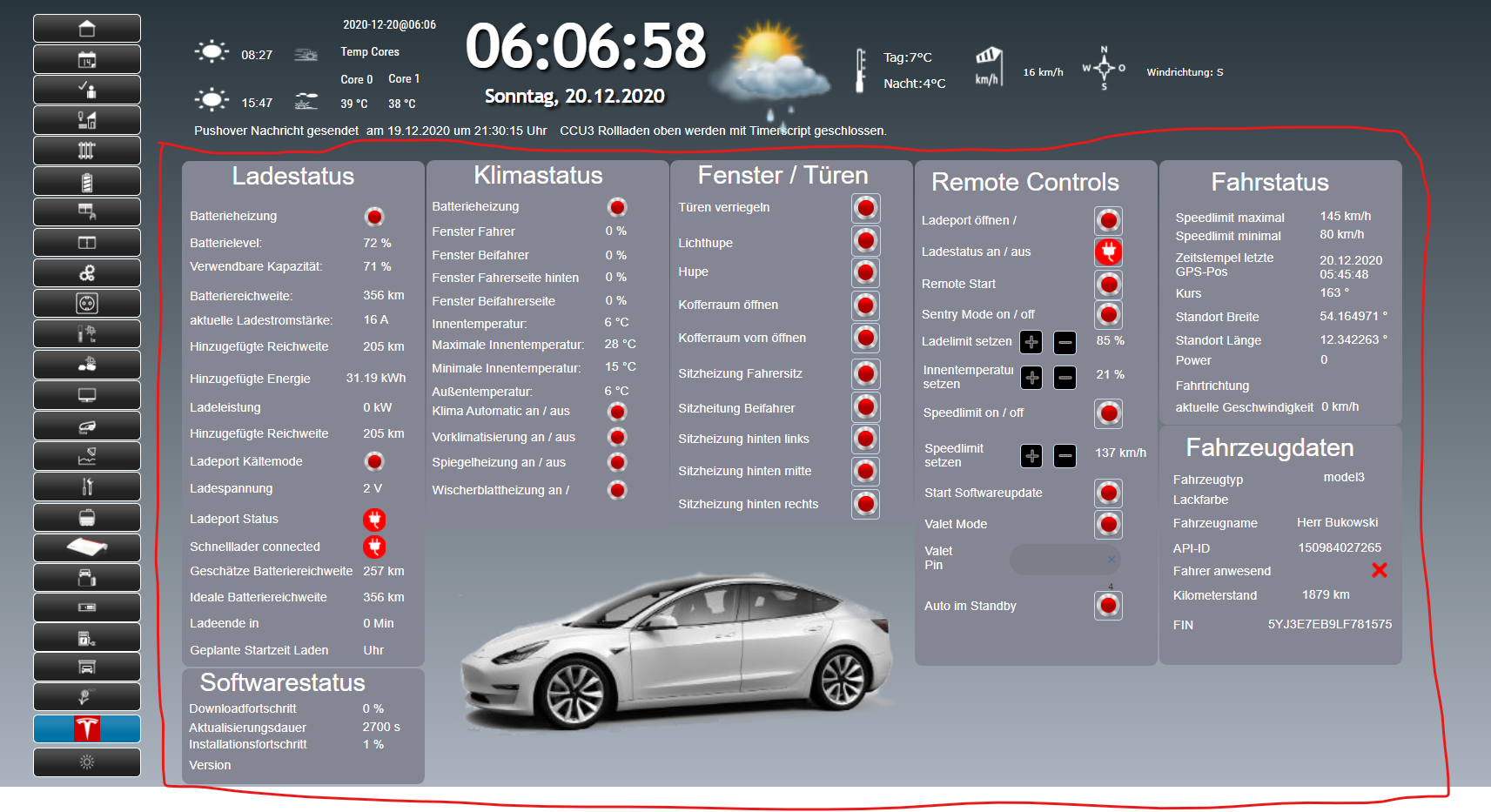Decrease Speedlimit setzen with minus button
Image resolution: width=1491 pixels, height=812 pixels.
(x=1065, y=456)
